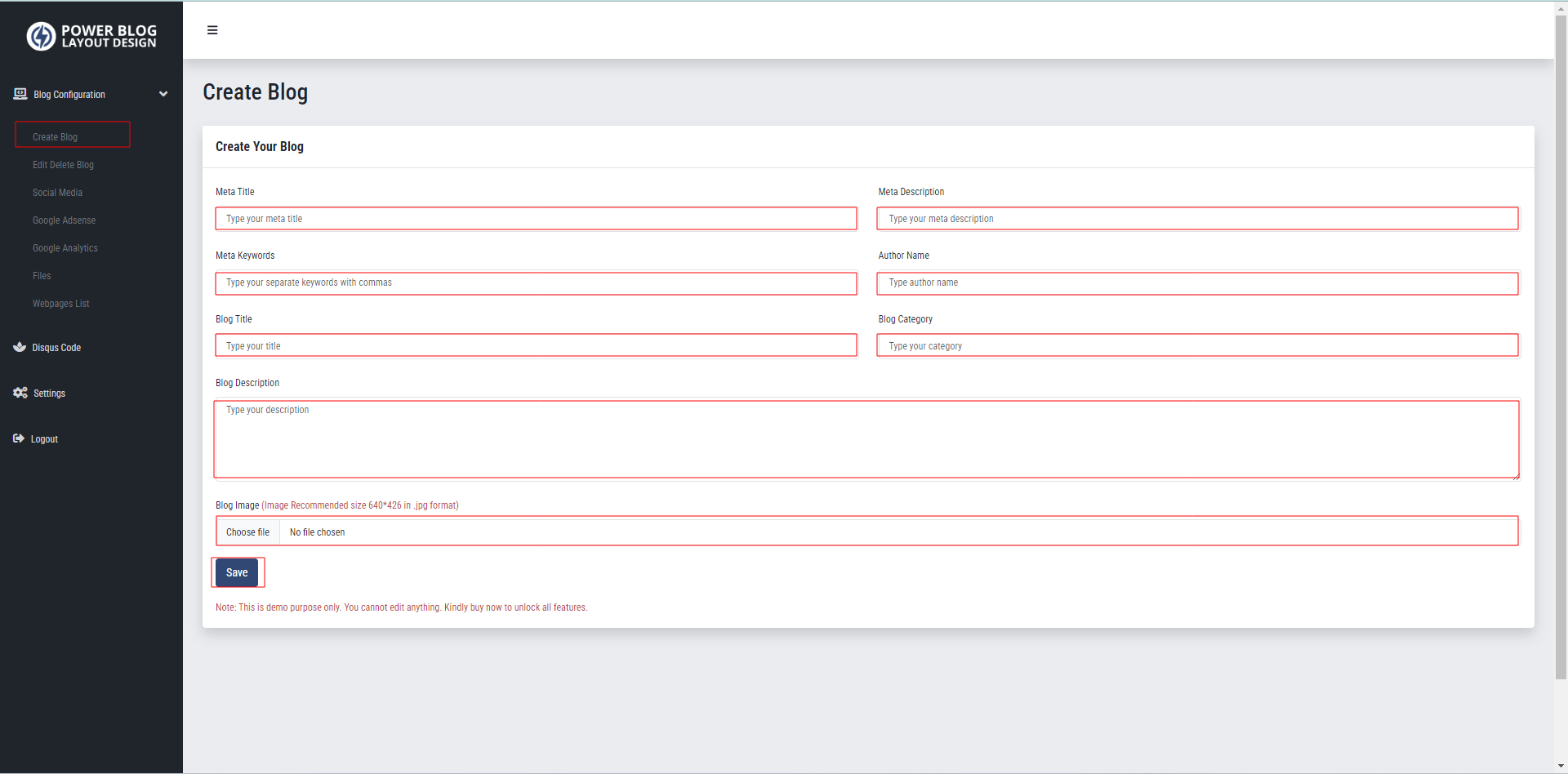Image resolution: width=1568 pixels, height=774 pixels.
Task: Click the Files sidebar link
Action: click(x=41, y=275)
